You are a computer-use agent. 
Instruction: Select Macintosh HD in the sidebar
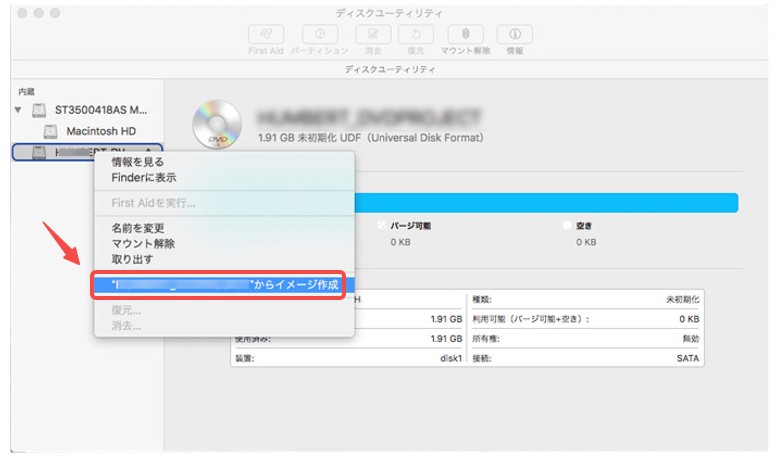pyautogui.click(x=101, y=132)
